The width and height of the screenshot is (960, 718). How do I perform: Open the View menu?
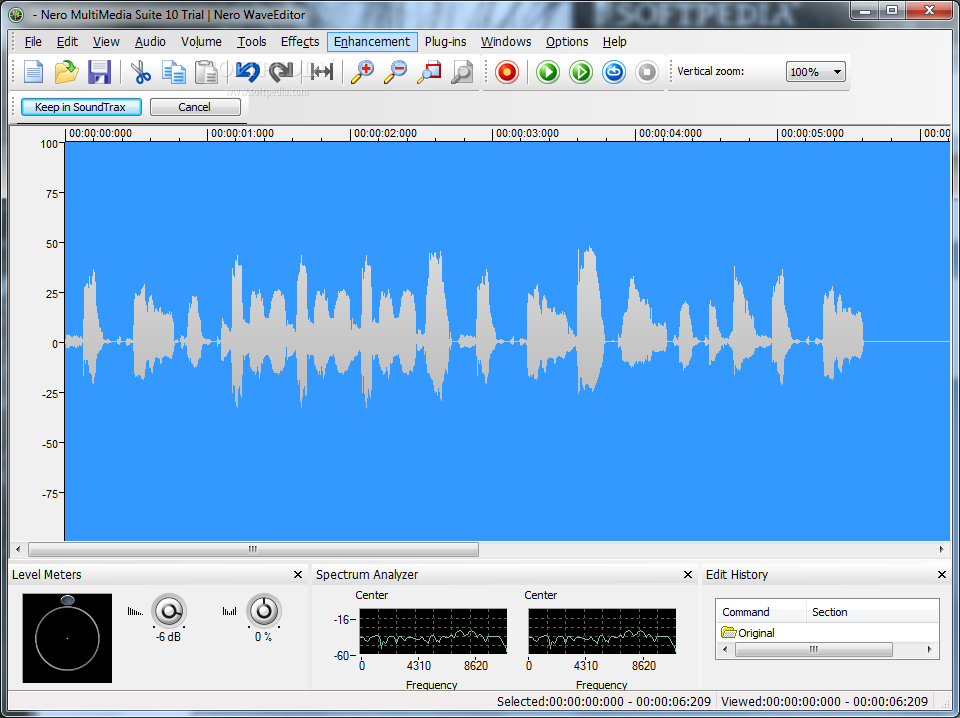click(x=106, y=42)
